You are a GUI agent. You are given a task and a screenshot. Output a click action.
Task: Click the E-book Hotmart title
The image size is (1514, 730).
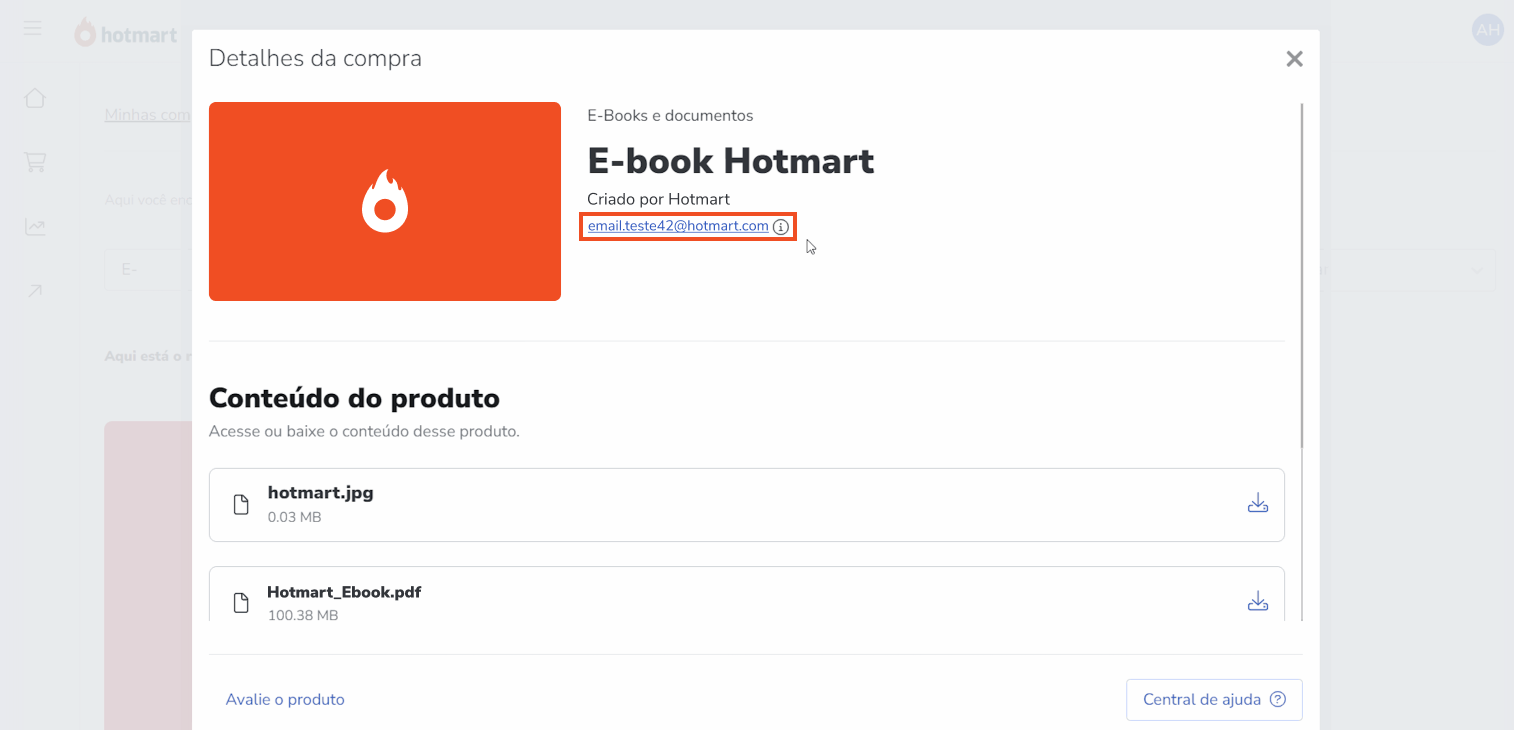point(731,161)
